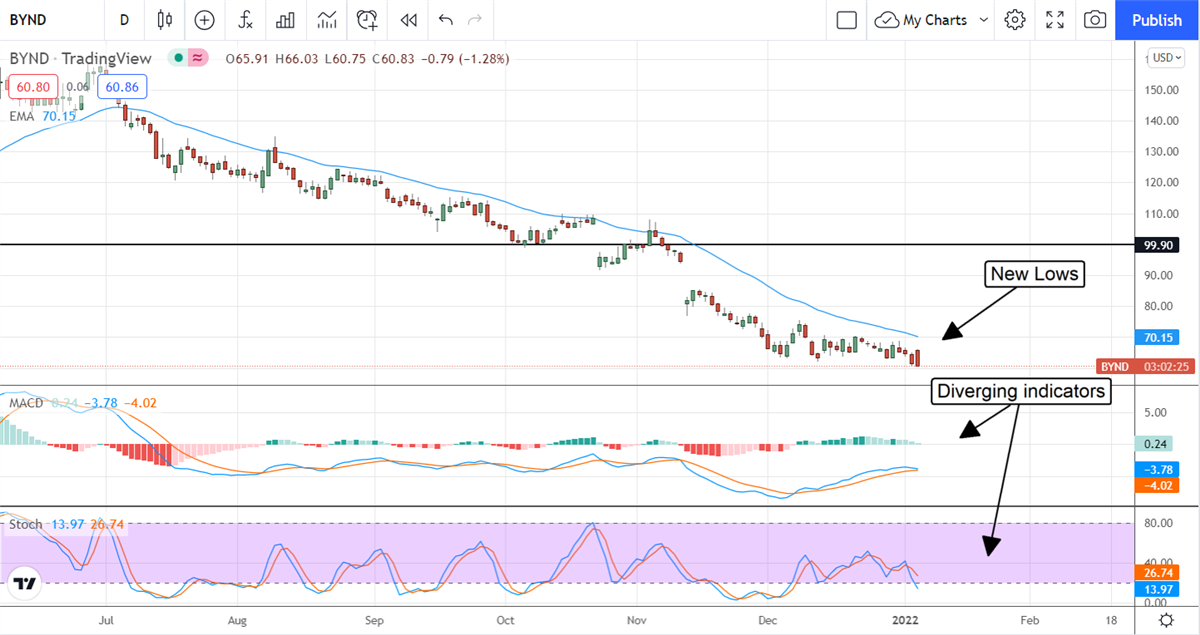Enter fullscreen mode
Image resolution: width=1200 pixels, height=635 pixels.
click(1055, 20)
